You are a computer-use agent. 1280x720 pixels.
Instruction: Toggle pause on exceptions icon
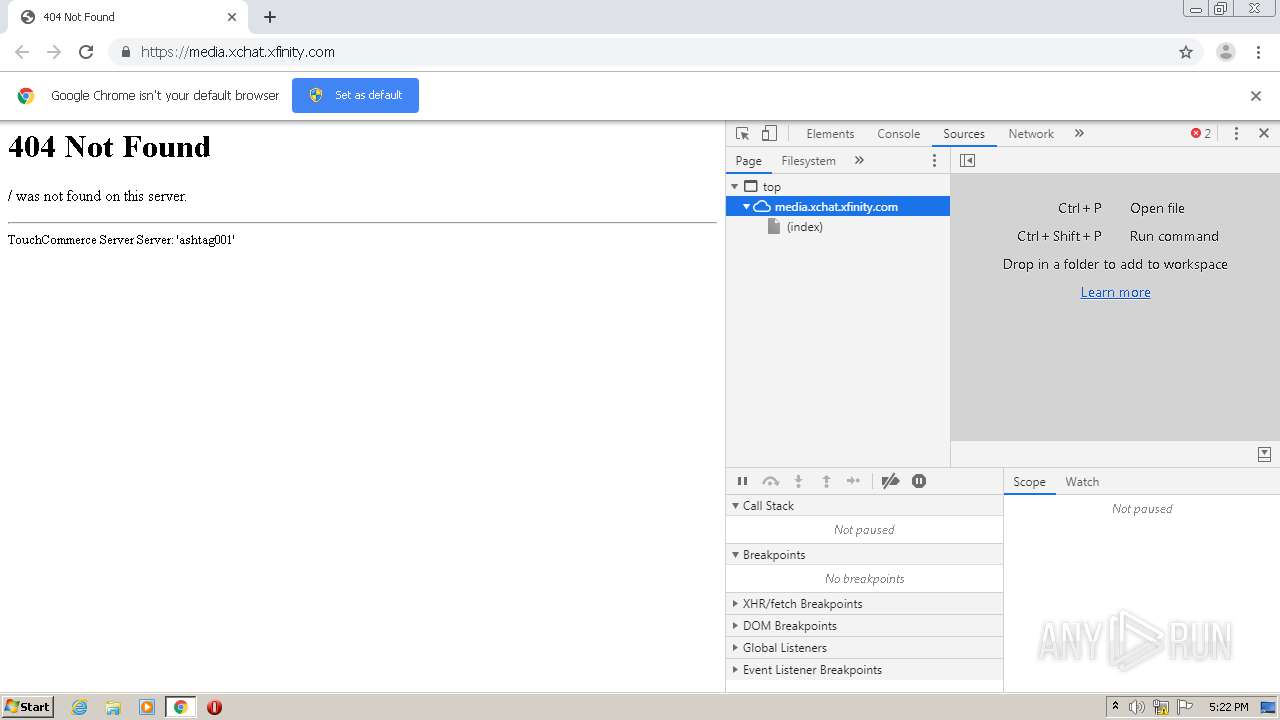pos(919,481)
